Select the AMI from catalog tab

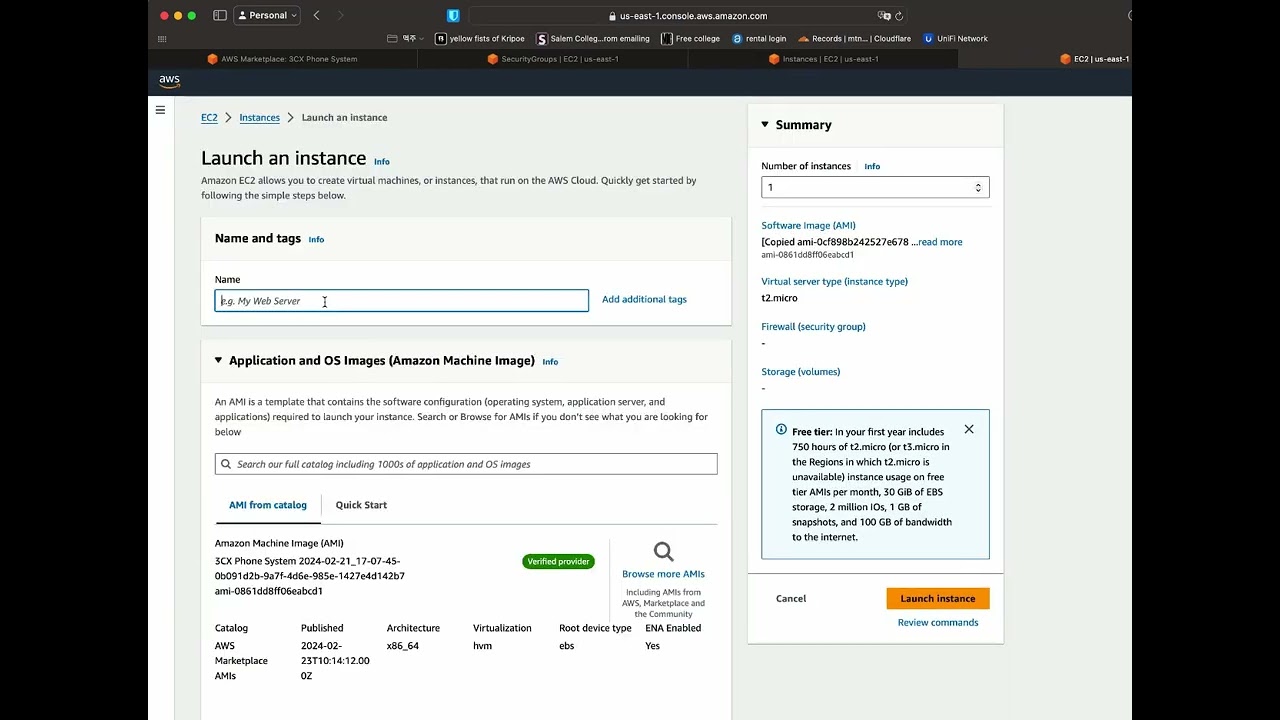pos(268,505)
